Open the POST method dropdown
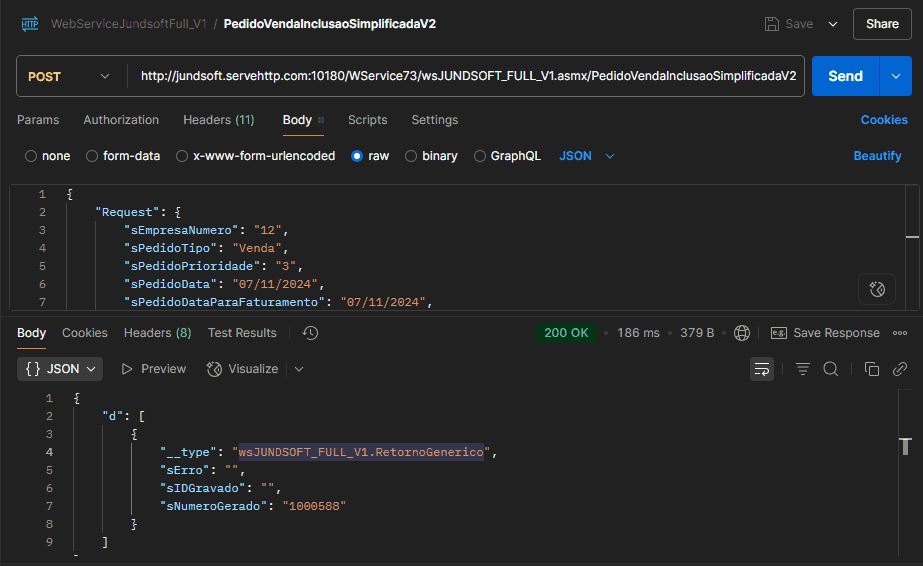The image size is (923, 566). (x=70, y=76)
